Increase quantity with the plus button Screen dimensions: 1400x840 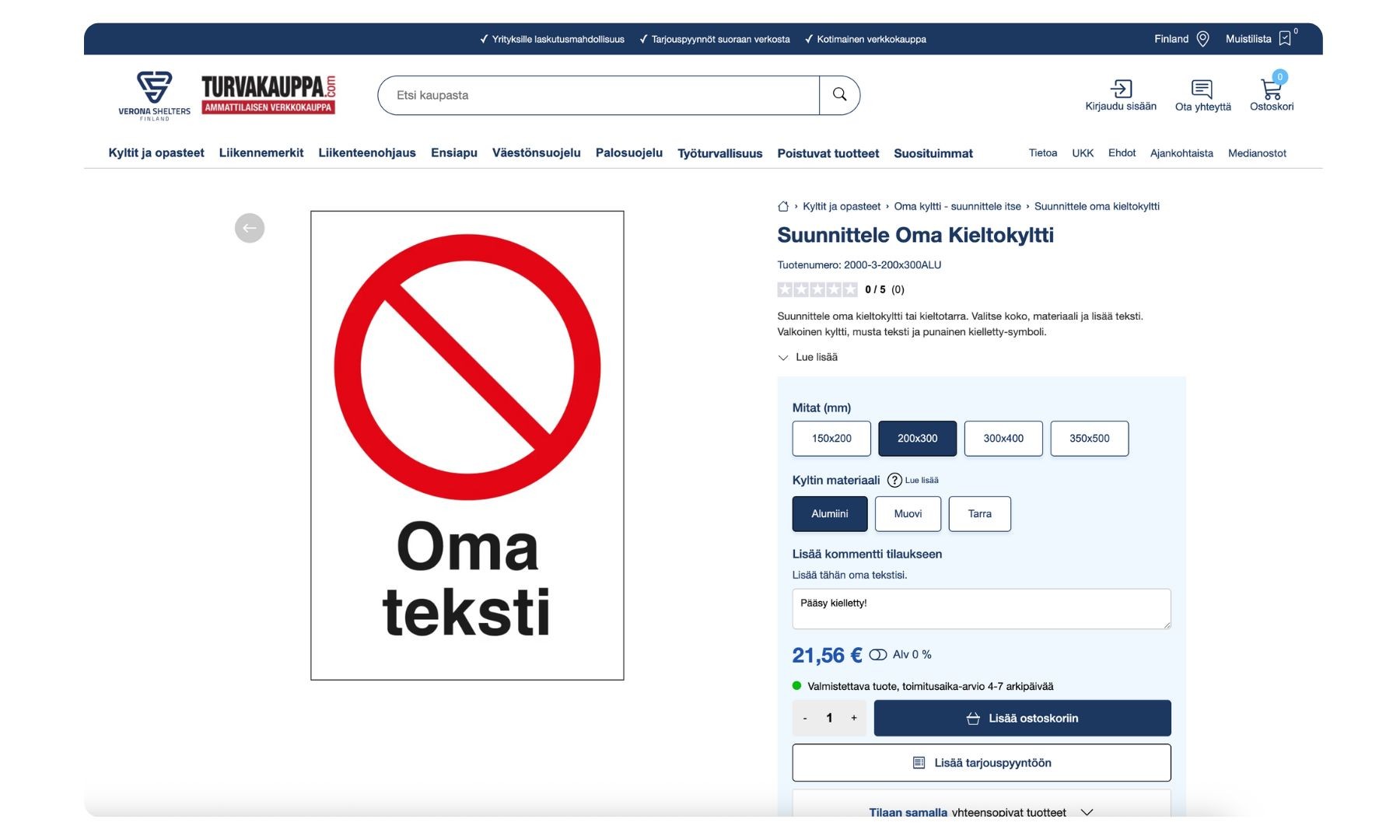[x=854, y=718]
